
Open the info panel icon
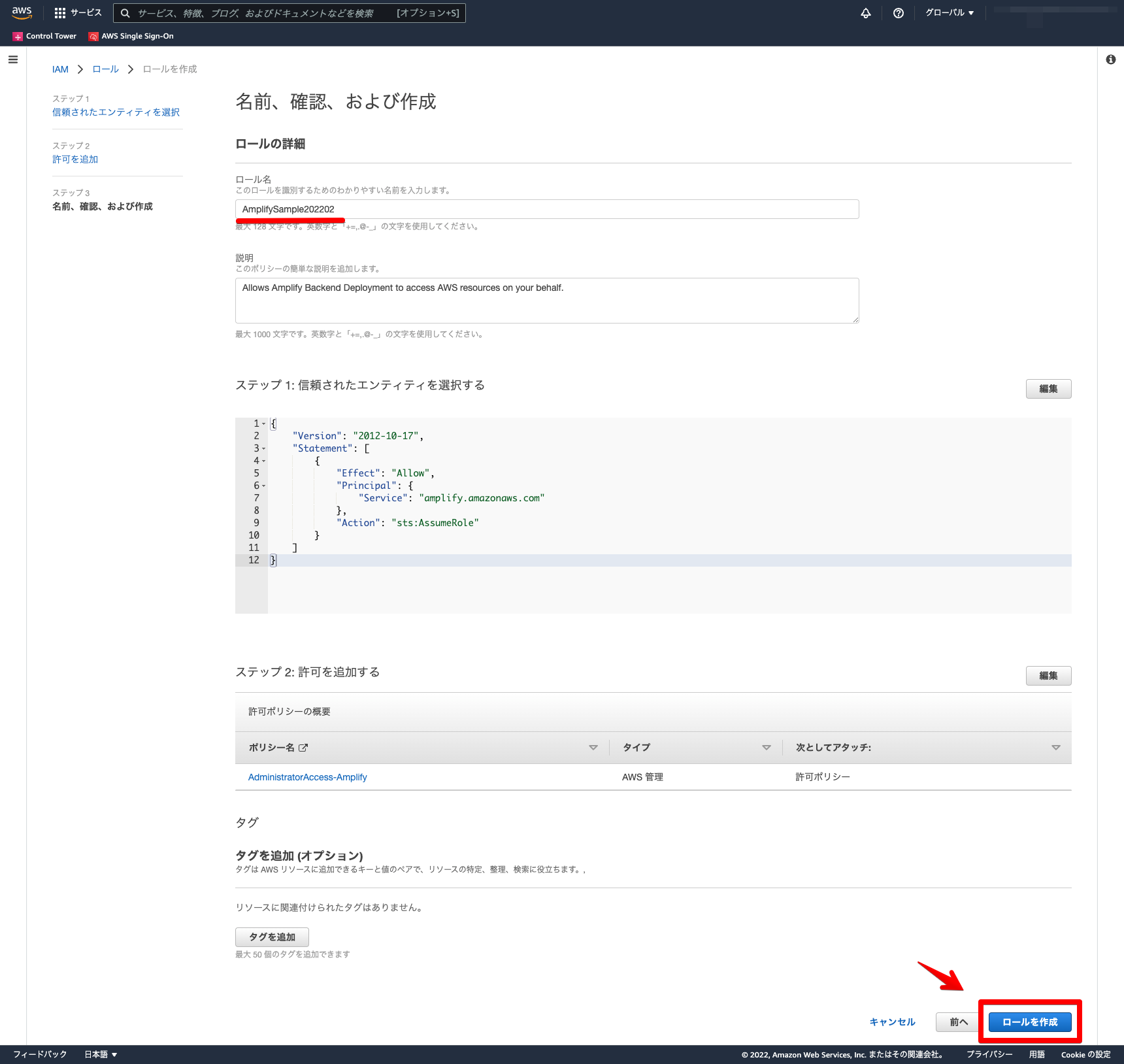point(1111,59)
